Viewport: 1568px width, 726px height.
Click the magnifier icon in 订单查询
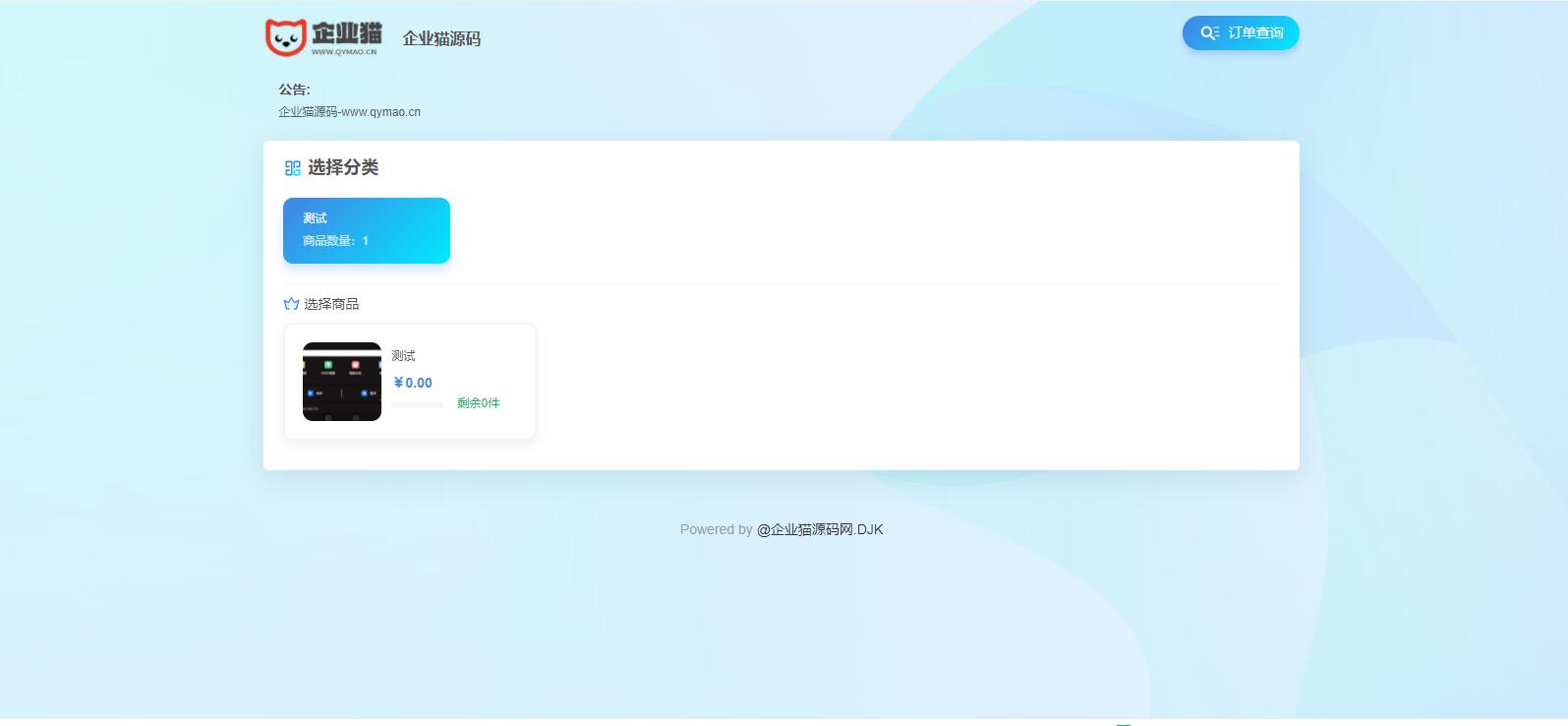1209,33
